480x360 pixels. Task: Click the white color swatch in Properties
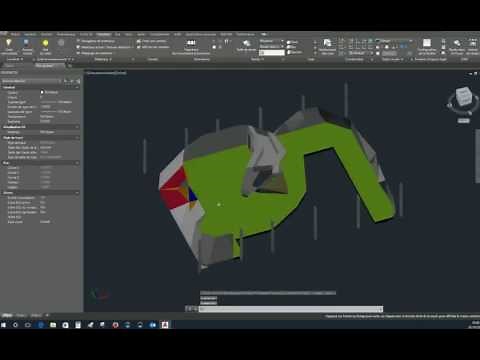click(42, 92)
